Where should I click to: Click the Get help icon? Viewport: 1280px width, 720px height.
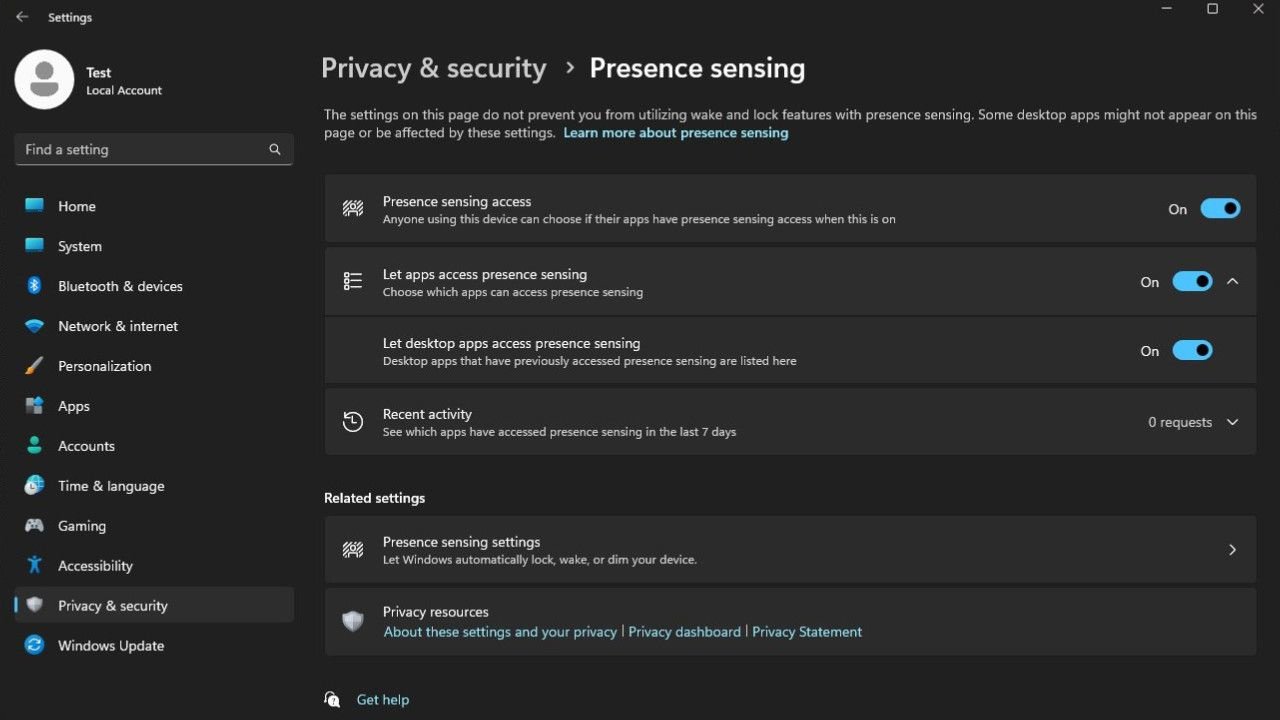pos(333,700)
